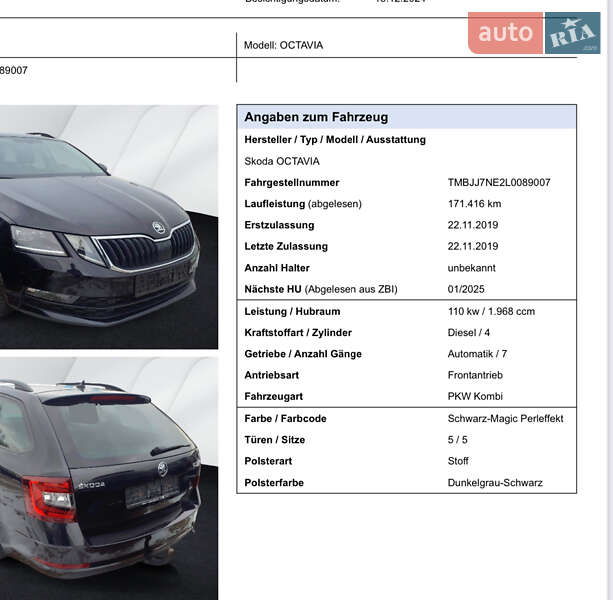
Task: Click the 'Antriebsart' label
Action: click(x=271, y=375)
